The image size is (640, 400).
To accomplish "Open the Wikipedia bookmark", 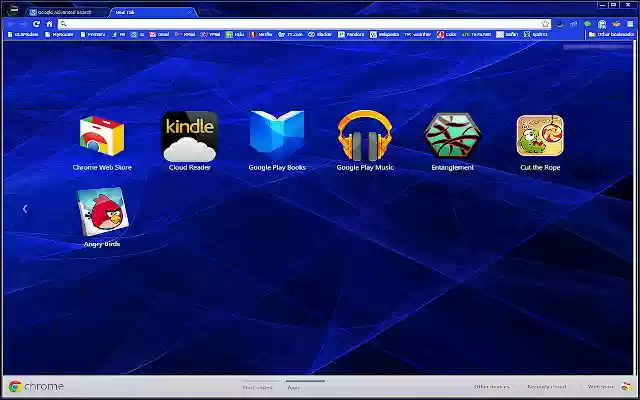I will 384,35.
